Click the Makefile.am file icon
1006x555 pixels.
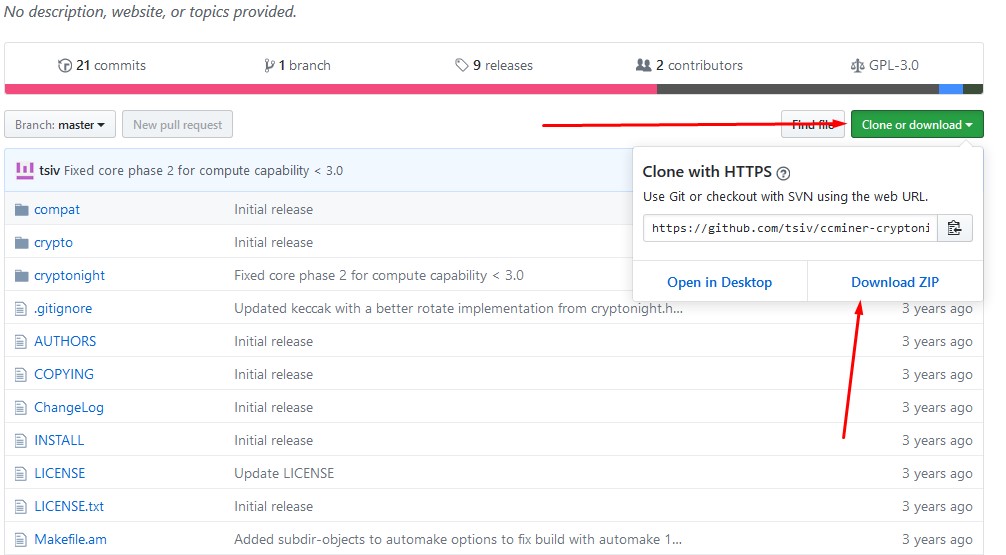pyautogui.click(x=21, y=540)
